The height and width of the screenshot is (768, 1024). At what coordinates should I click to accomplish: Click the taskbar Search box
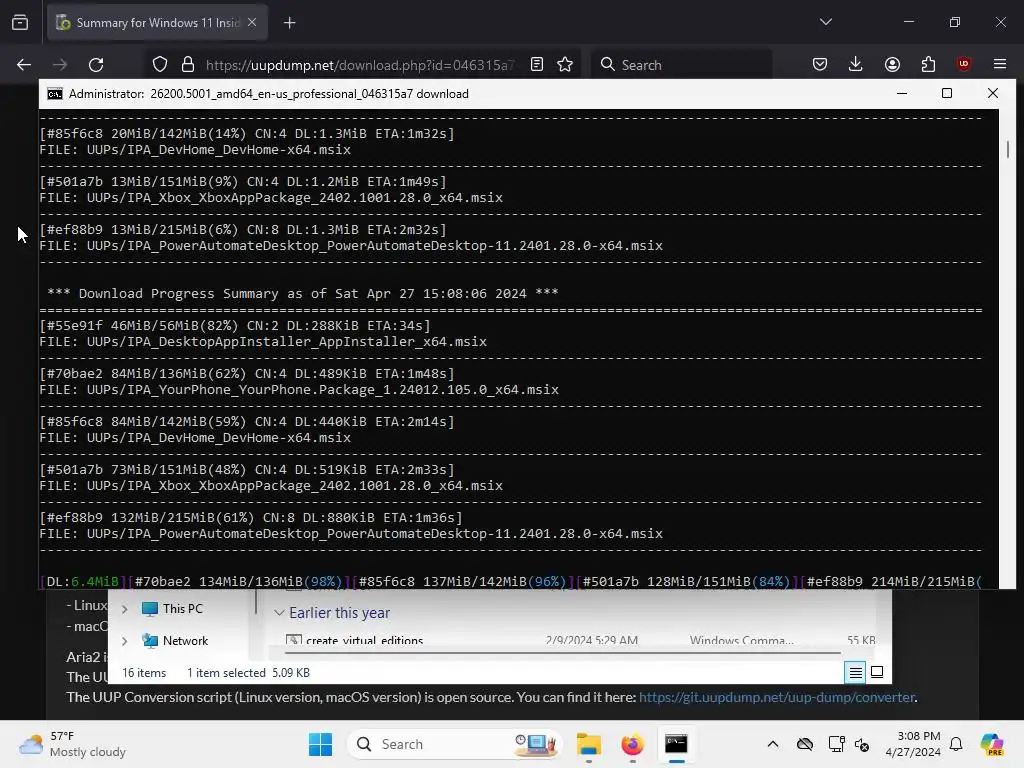tap(455, 744)
